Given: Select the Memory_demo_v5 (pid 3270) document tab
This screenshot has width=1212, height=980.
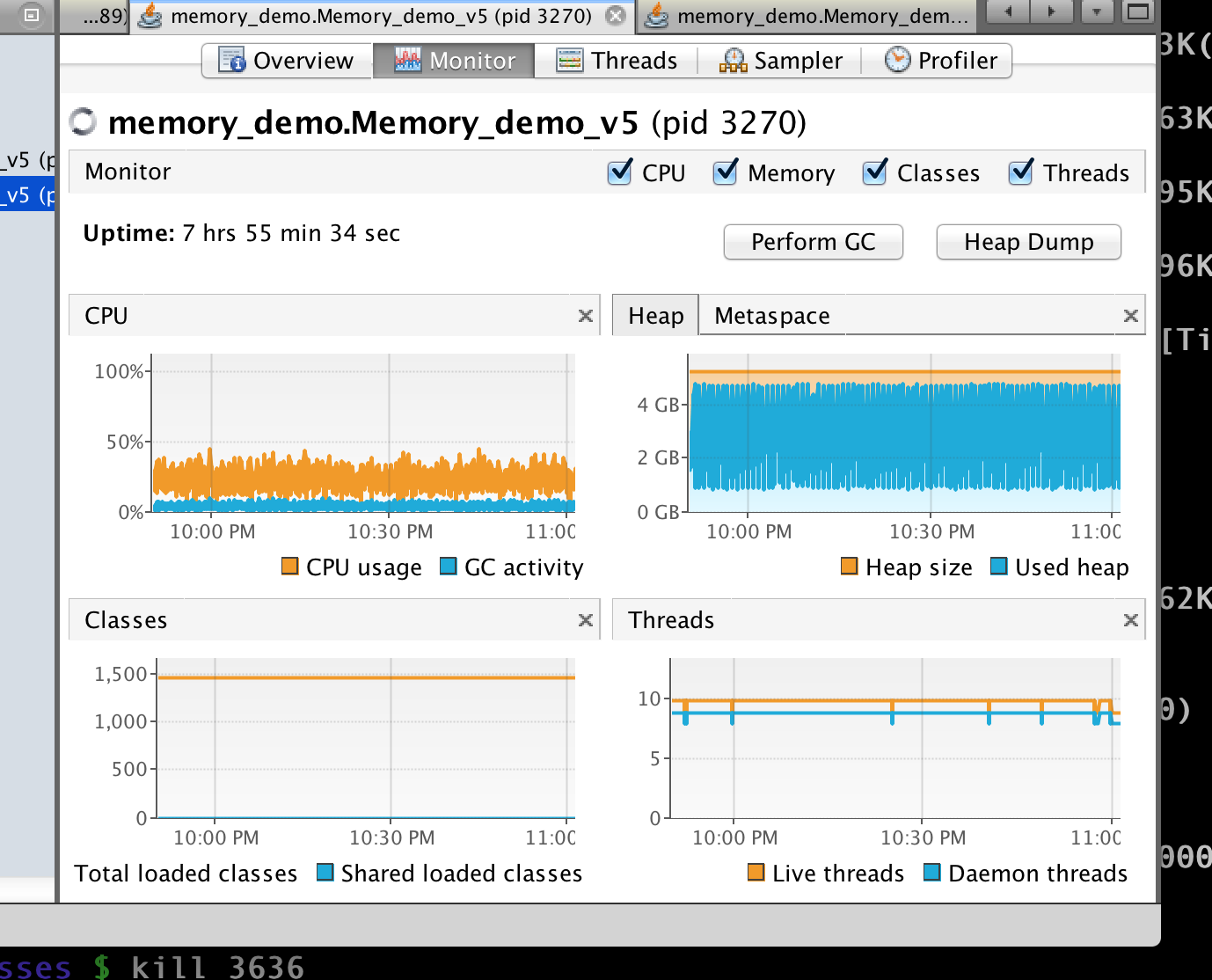Looking at the screenshot, I should 382,16.
